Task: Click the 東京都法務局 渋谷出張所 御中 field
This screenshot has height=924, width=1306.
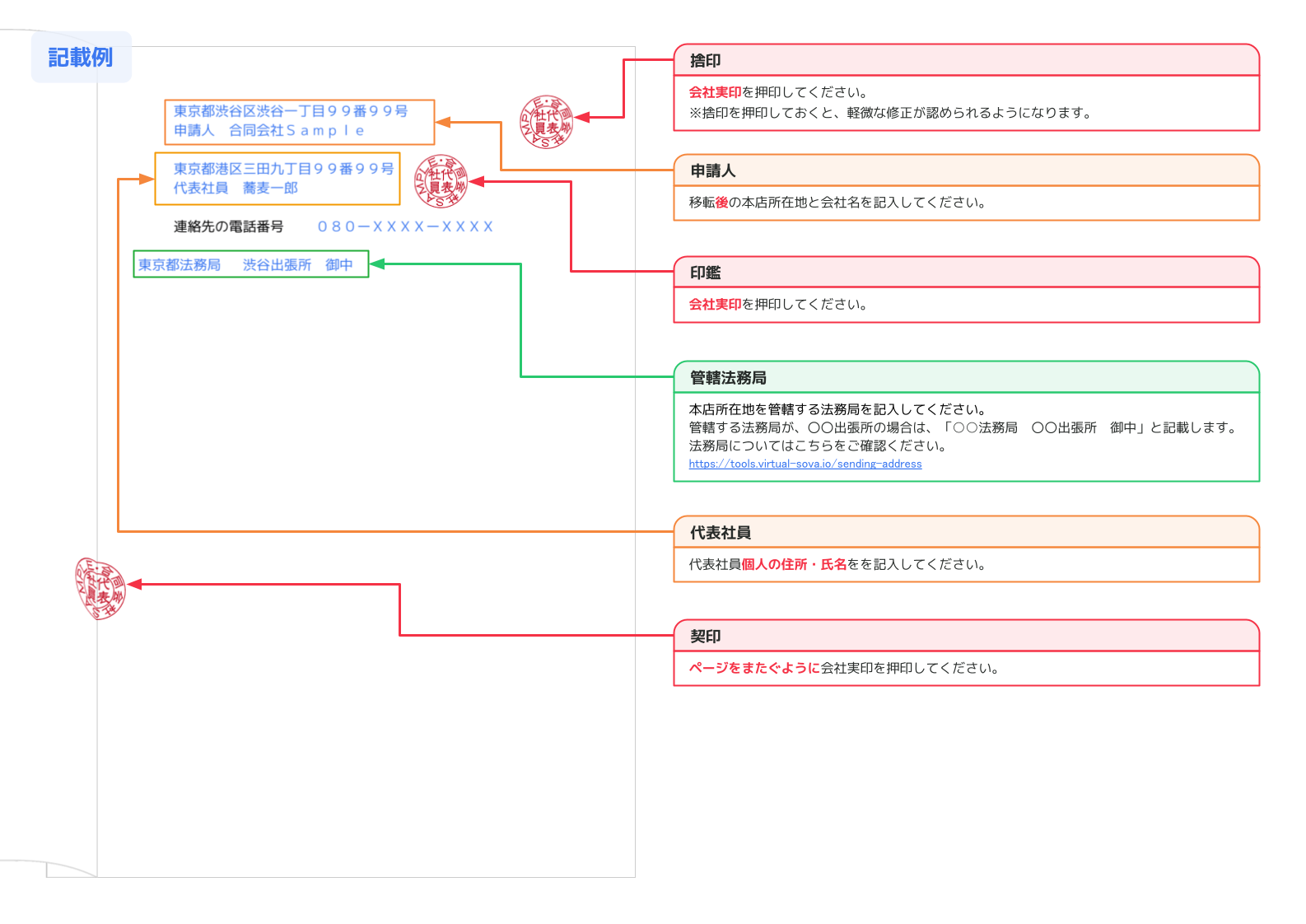Action: 251,264
